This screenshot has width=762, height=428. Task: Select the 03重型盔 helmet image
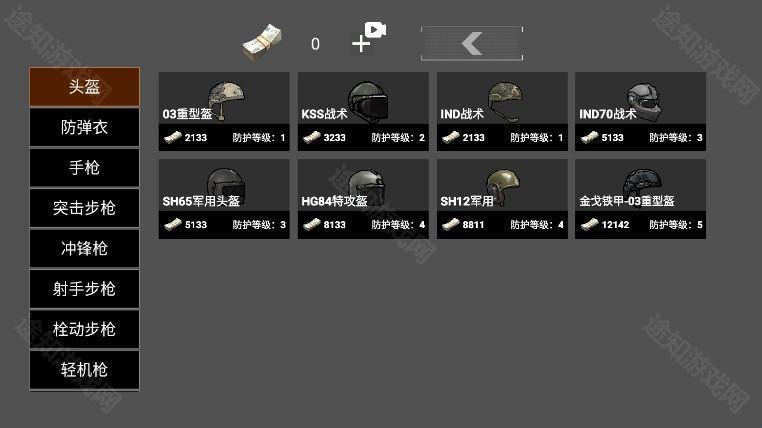point(225,100)
